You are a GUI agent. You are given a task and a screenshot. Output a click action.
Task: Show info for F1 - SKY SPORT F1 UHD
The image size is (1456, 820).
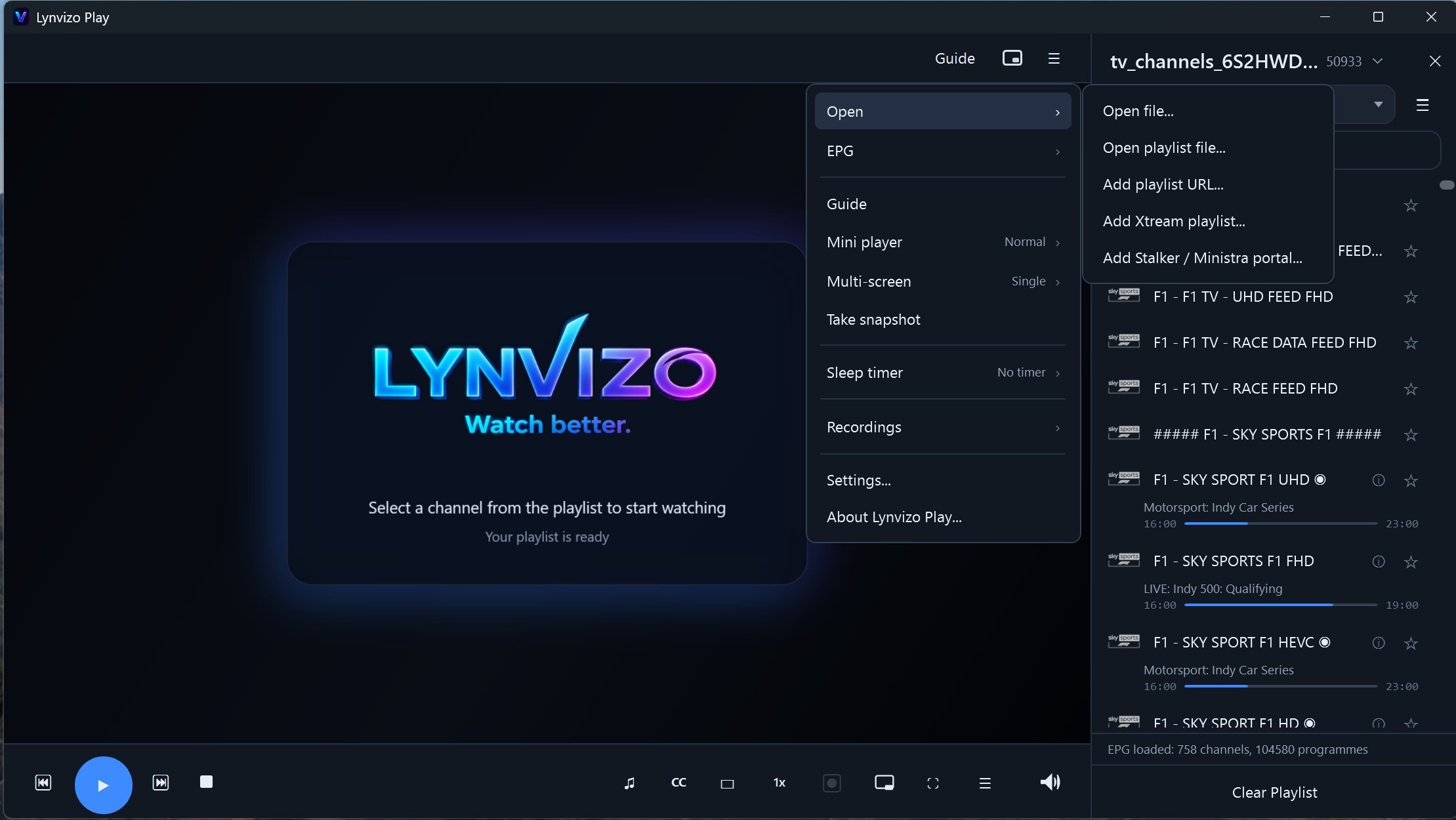[x=1378, y=480]
